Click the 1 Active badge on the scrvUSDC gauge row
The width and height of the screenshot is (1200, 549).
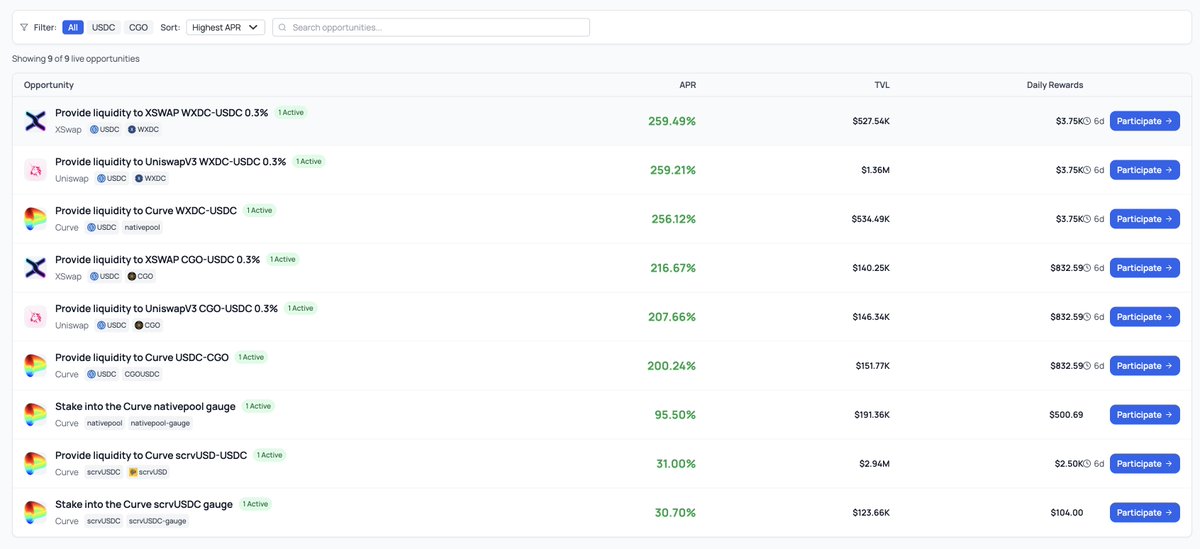(256, 504)
